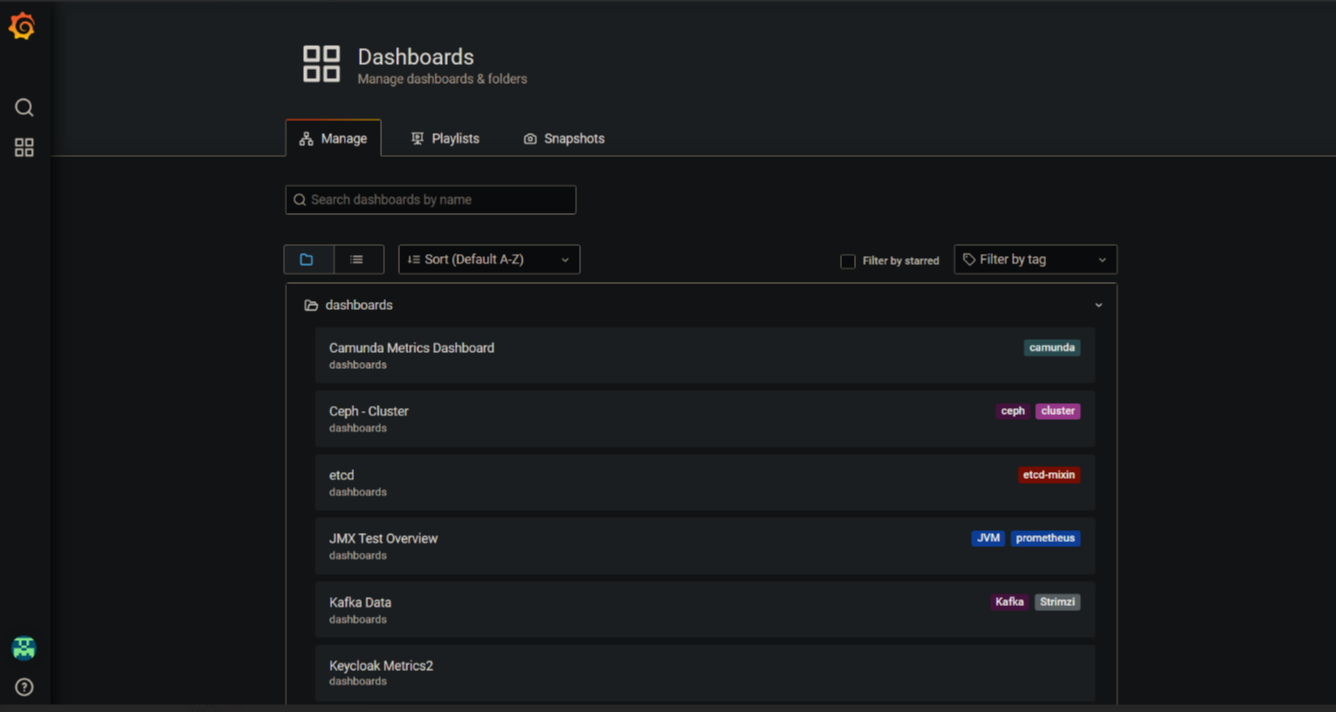
Task: Open the Camunda Metrics Dashboard
Action: (x=705, y=355)
